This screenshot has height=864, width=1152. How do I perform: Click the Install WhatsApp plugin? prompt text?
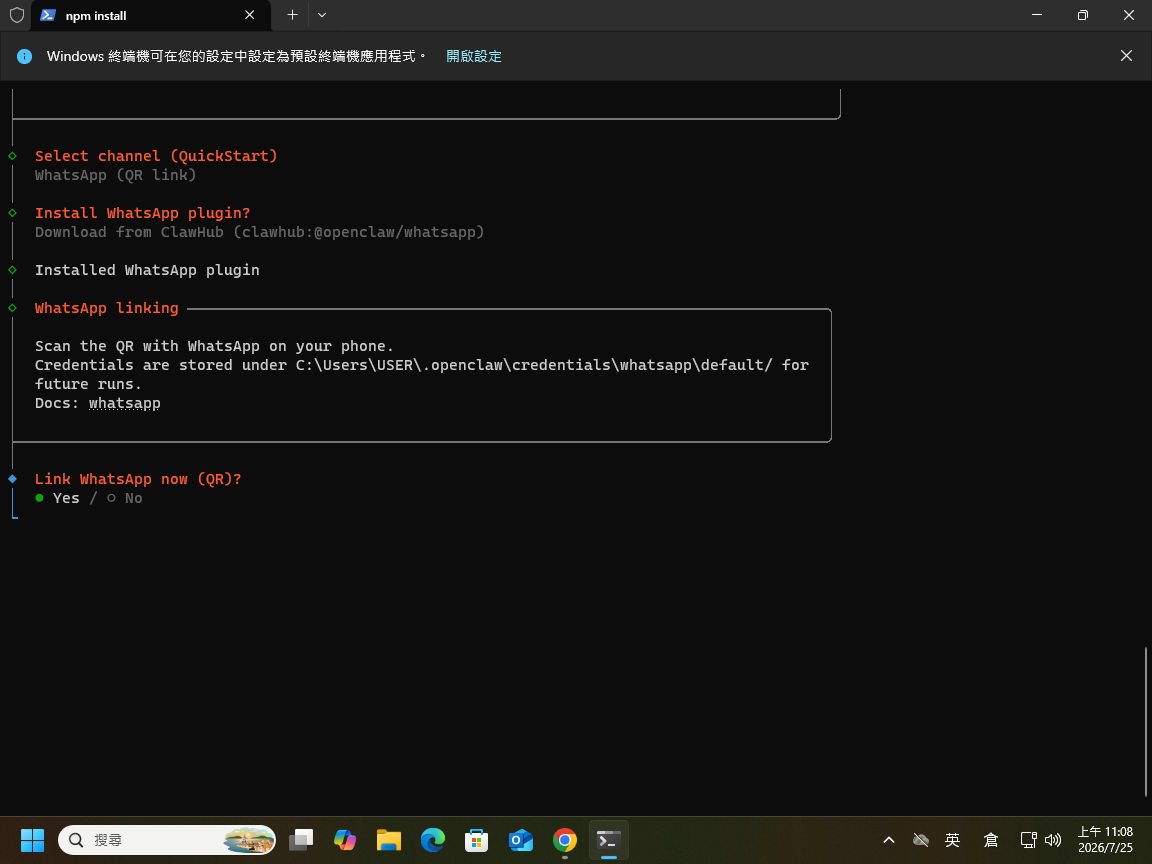pyautogui.click(x=143, y=213)
